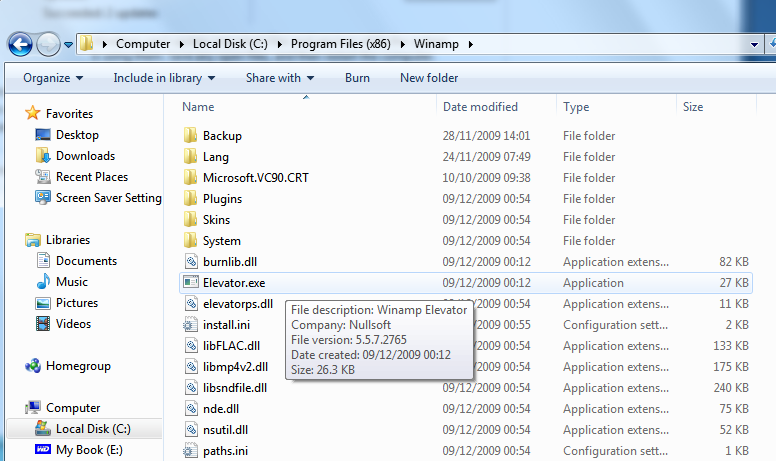Click 28/11/2009 14:01 date of Backup
Viewport: 776px width, 461px height.
pyautogui.click(x=486, y=136)
